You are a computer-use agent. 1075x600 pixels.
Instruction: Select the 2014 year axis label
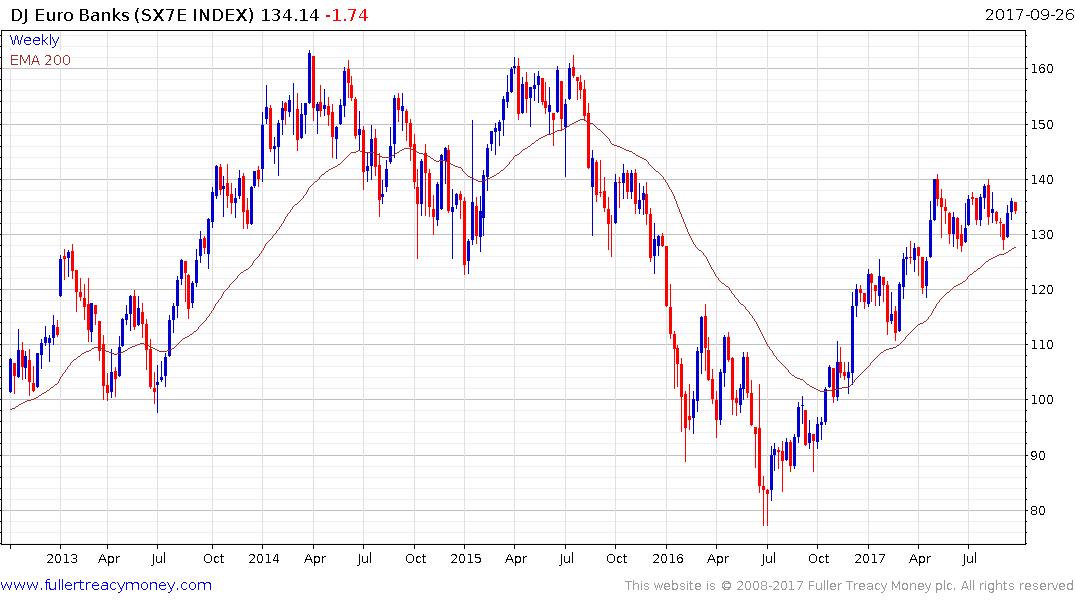(x=264, y=558)
